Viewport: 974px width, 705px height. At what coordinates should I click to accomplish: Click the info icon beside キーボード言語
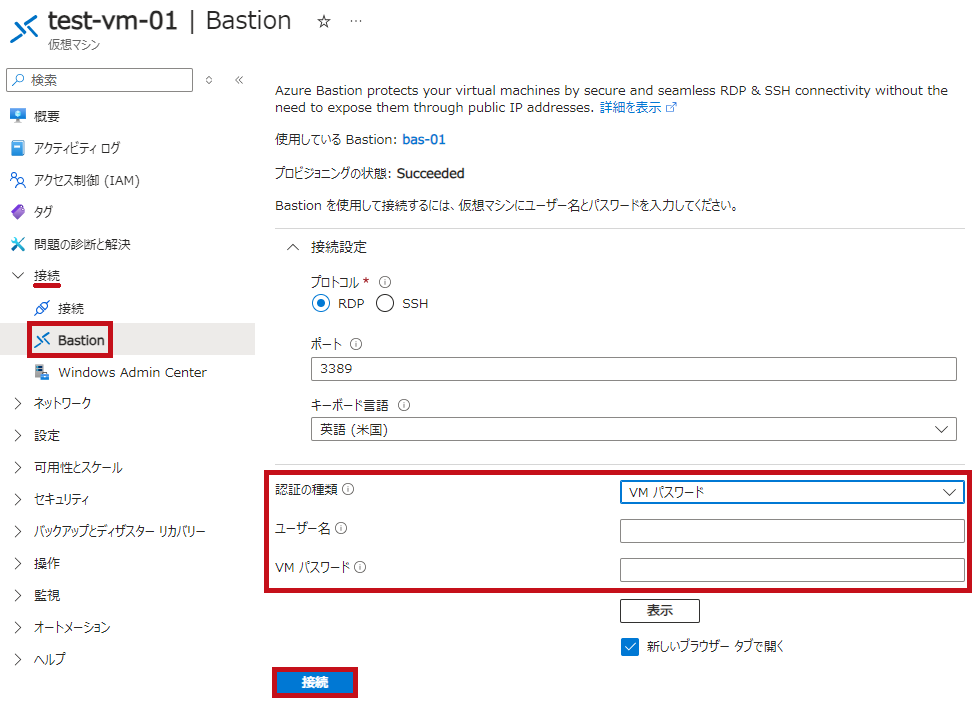pos(404,405)
